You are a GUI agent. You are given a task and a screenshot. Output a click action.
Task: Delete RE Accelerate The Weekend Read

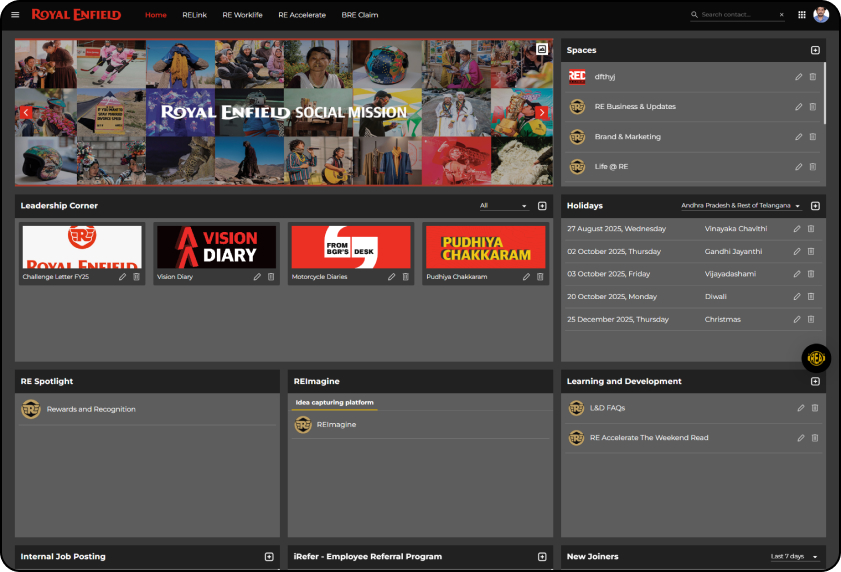[815, 438]
